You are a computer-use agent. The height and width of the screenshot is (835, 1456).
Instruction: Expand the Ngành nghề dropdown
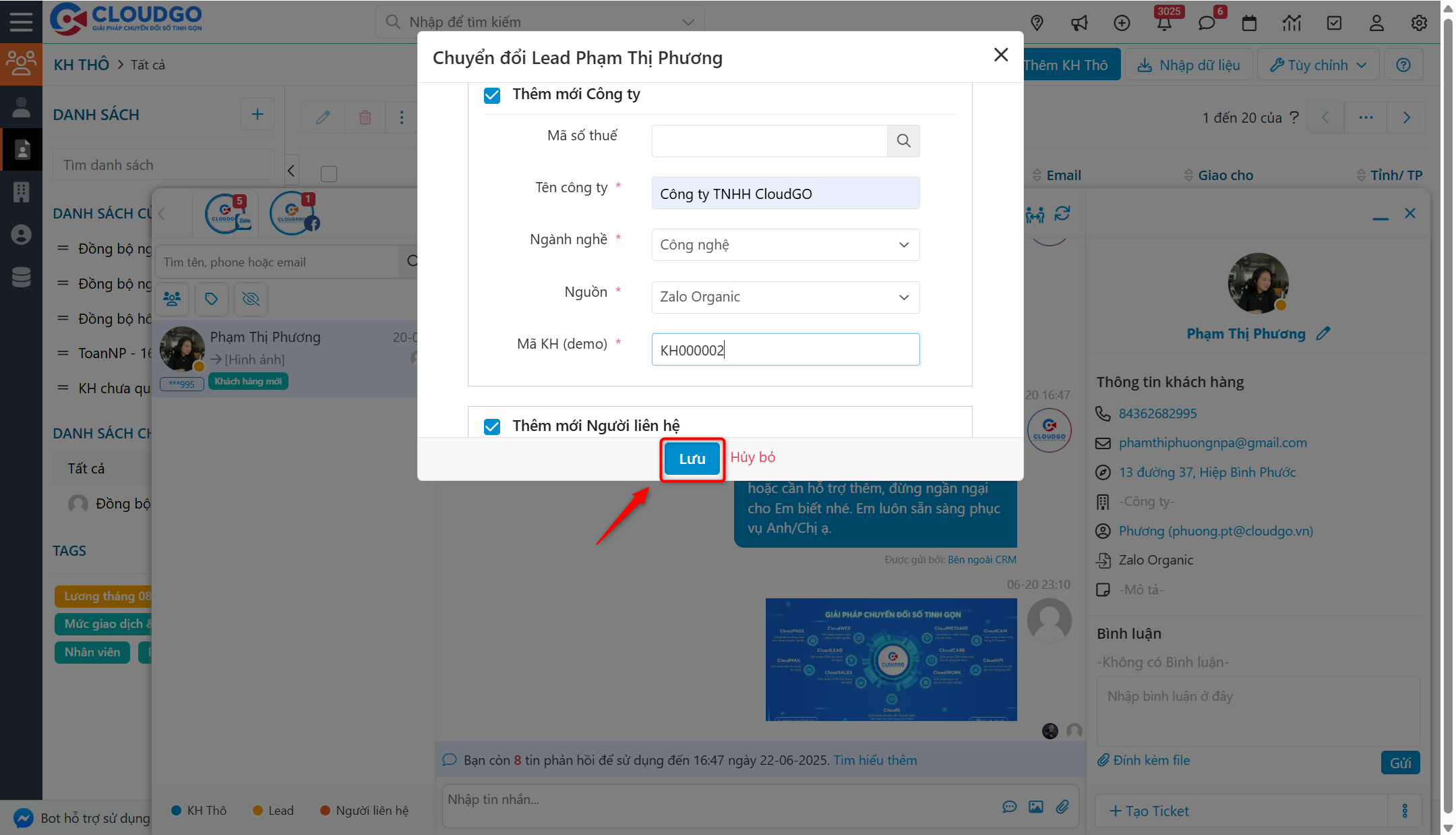click(785, 245)
